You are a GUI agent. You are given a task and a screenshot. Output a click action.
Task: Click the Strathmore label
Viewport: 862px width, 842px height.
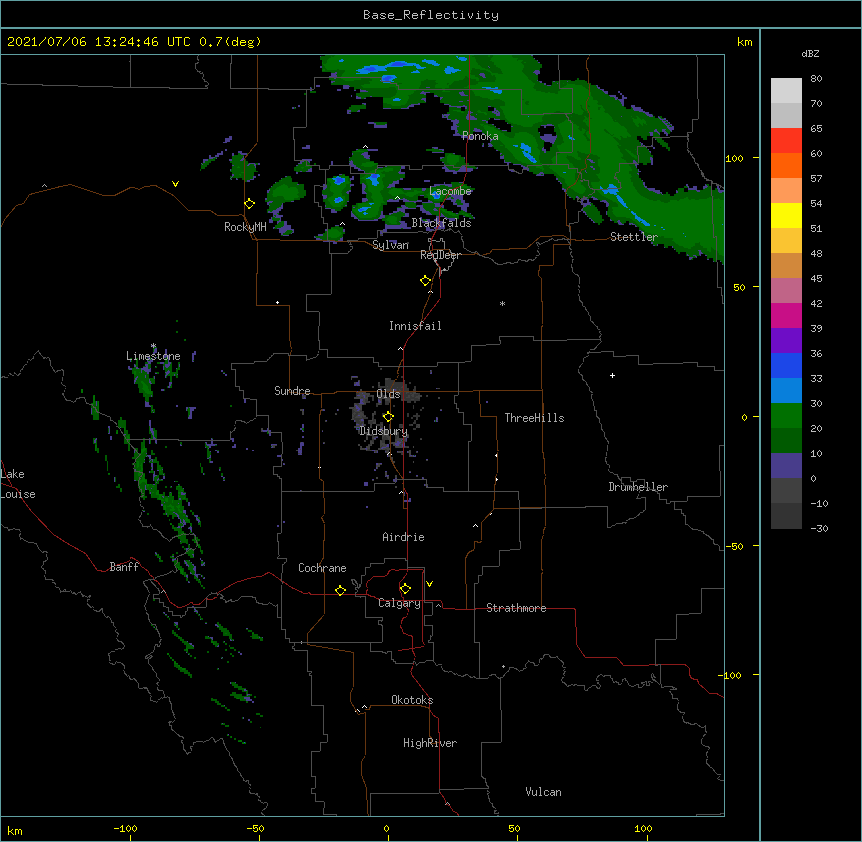click(x=516, y=608)
